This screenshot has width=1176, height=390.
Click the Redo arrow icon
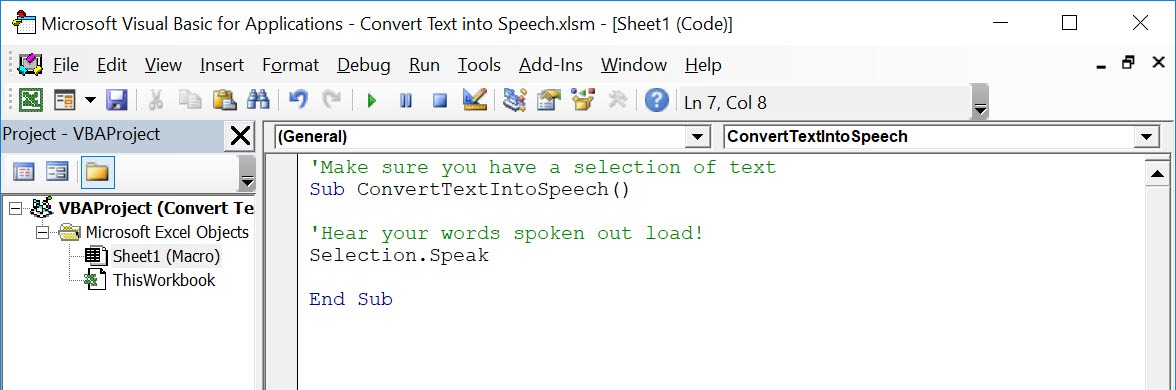coord(331,100)
